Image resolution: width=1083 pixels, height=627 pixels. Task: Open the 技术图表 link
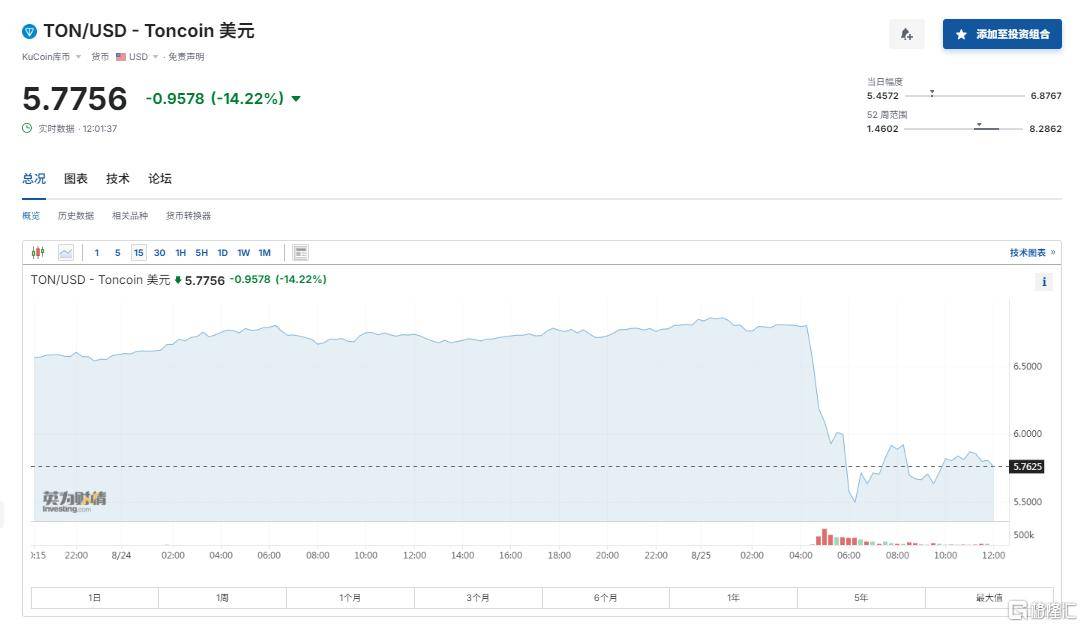[1031, 253]
